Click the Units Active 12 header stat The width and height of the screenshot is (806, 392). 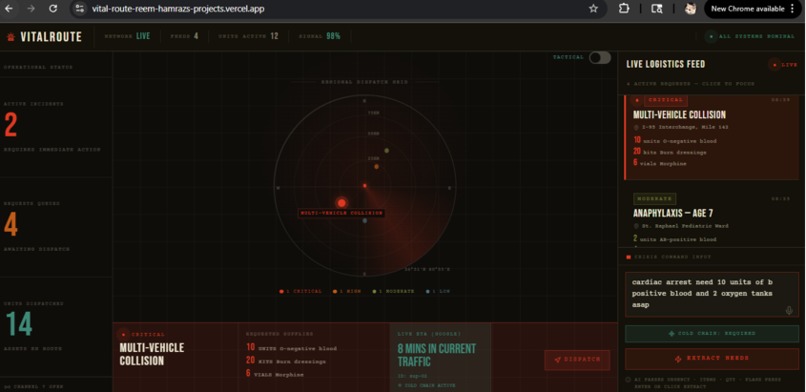tap(248, 36)
